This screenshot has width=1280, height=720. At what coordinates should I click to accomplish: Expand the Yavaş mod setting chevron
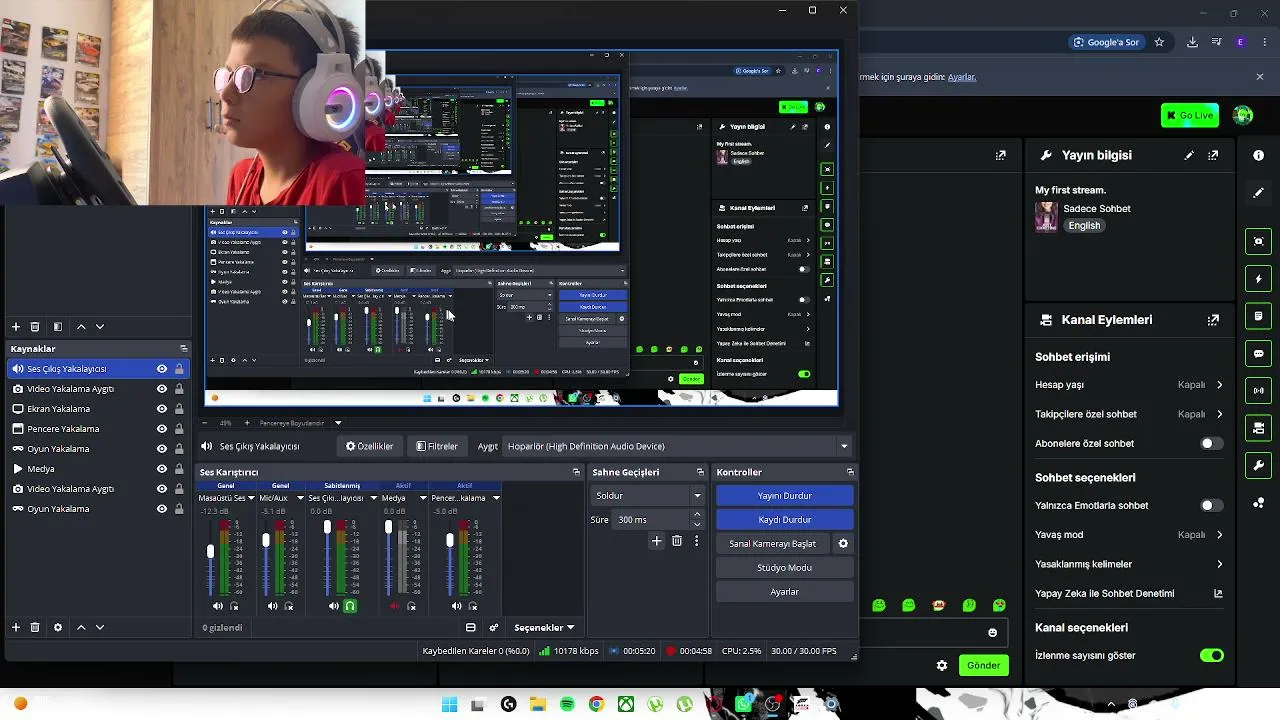(x=1219, y=535)
